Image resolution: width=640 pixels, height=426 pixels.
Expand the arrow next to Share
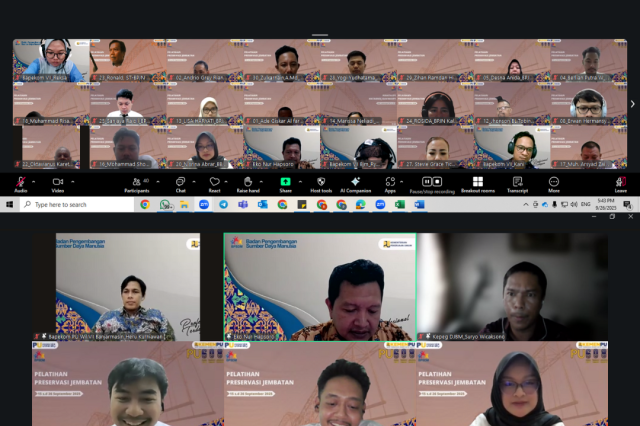(x=301, y=179)
